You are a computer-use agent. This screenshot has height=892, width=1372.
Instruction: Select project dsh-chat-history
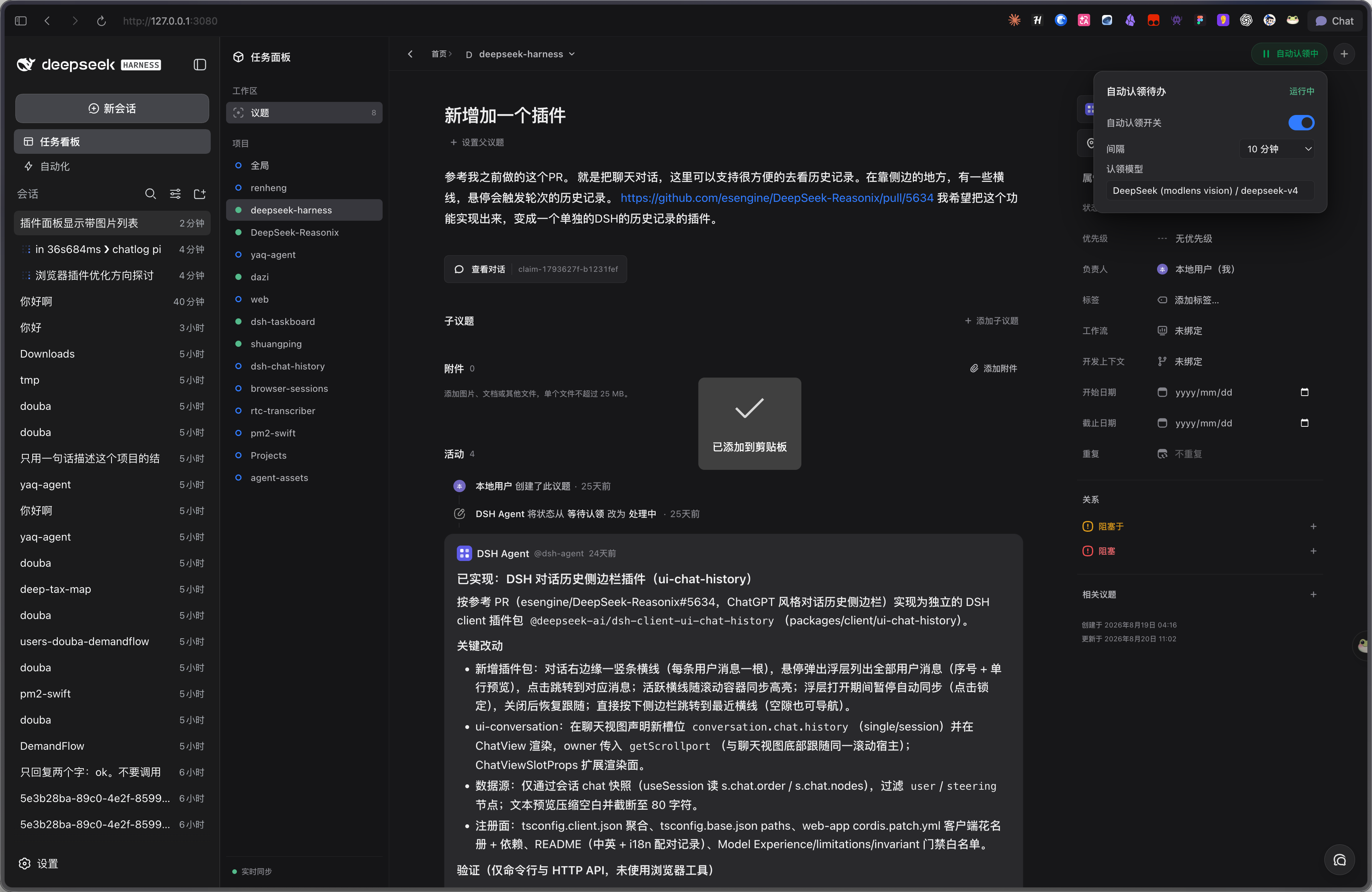coord(304,366)
